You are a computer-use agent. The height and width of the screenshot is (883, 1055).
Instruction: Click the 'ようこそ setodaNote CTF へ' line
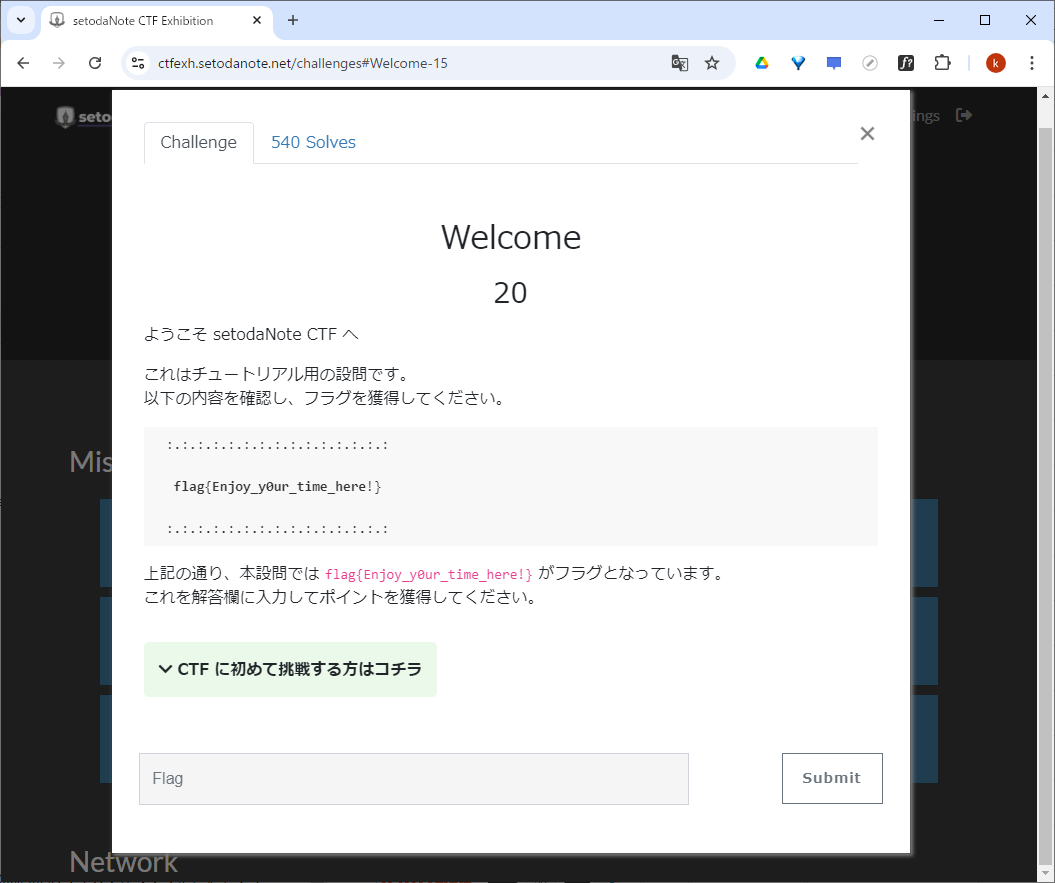tap(252, 334)
